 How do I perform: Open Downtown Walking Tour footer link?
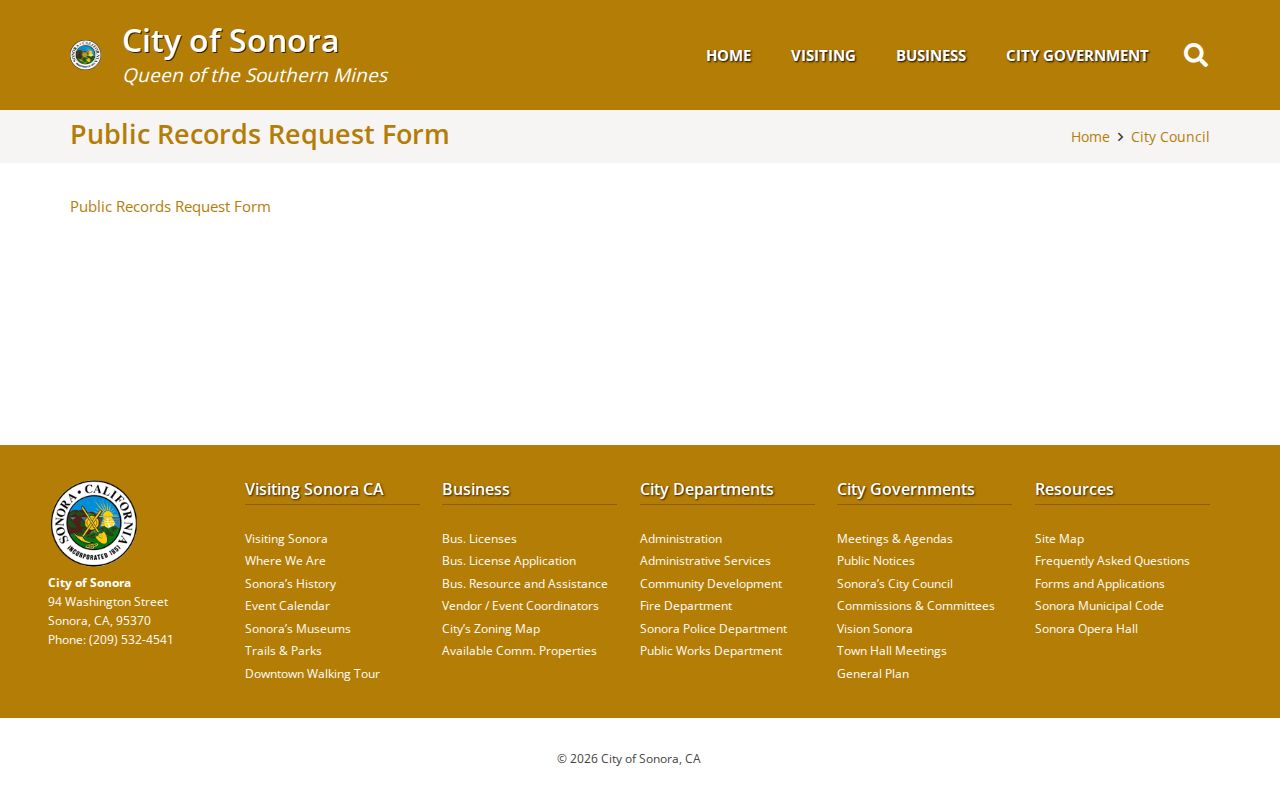(312, 674)
